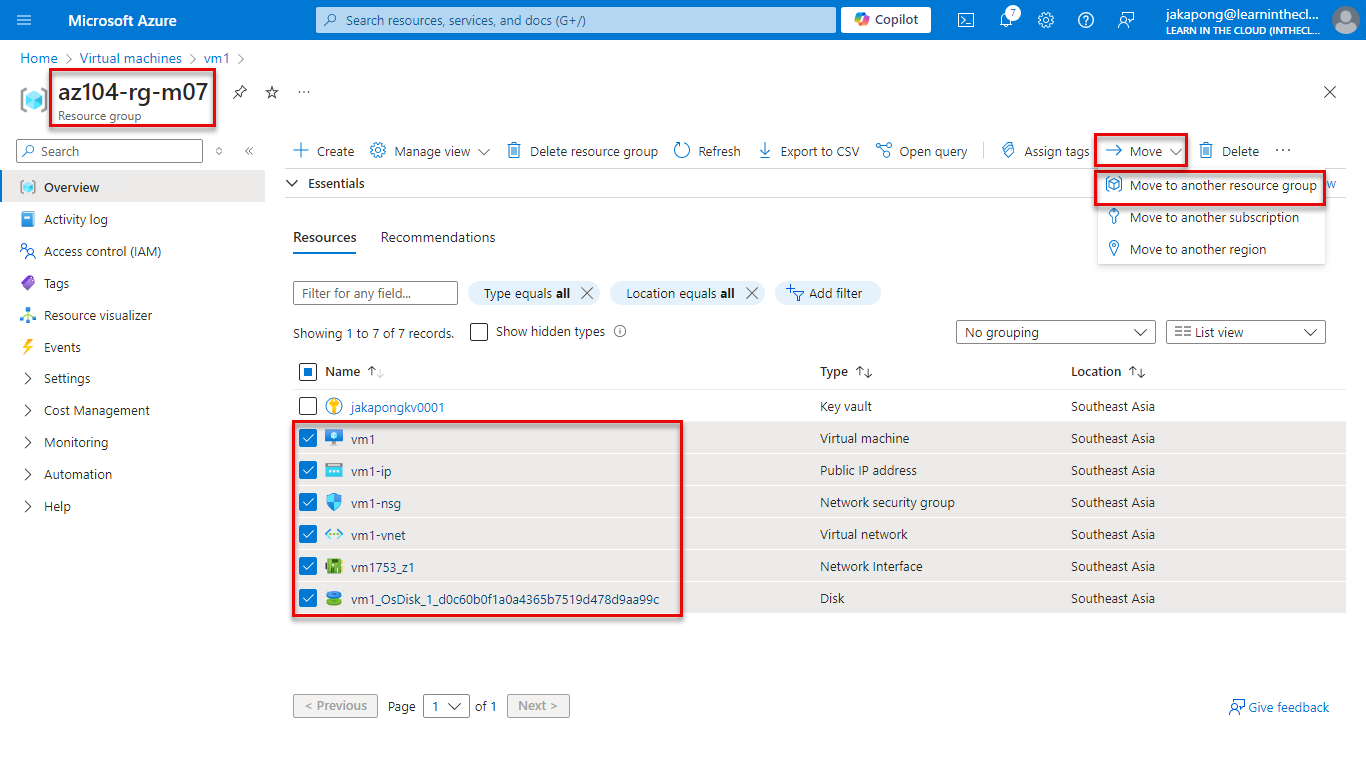Open the Give feedback link
Image resolution: width=1366 pixels, height=768 pixels.
click(1279, 707)
